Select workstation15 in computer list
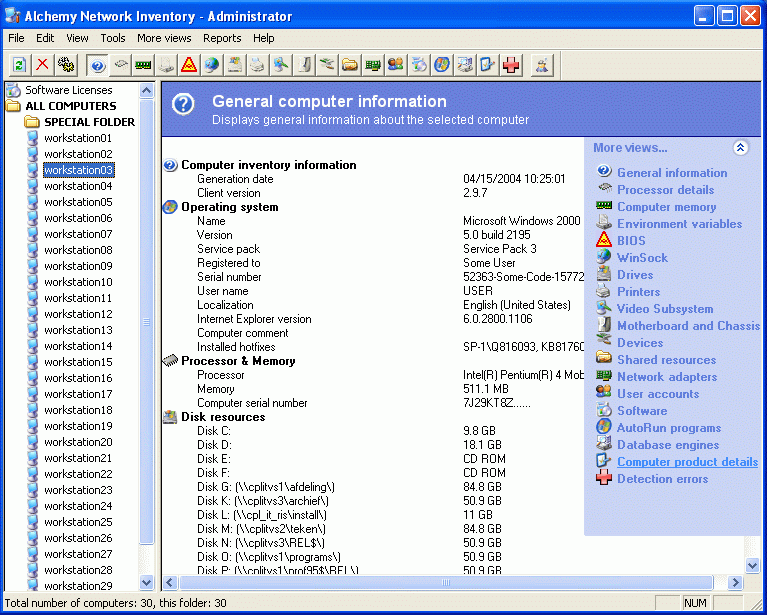Image resolution: width=767 pixels, height=615 pixels. pos(78,362)
